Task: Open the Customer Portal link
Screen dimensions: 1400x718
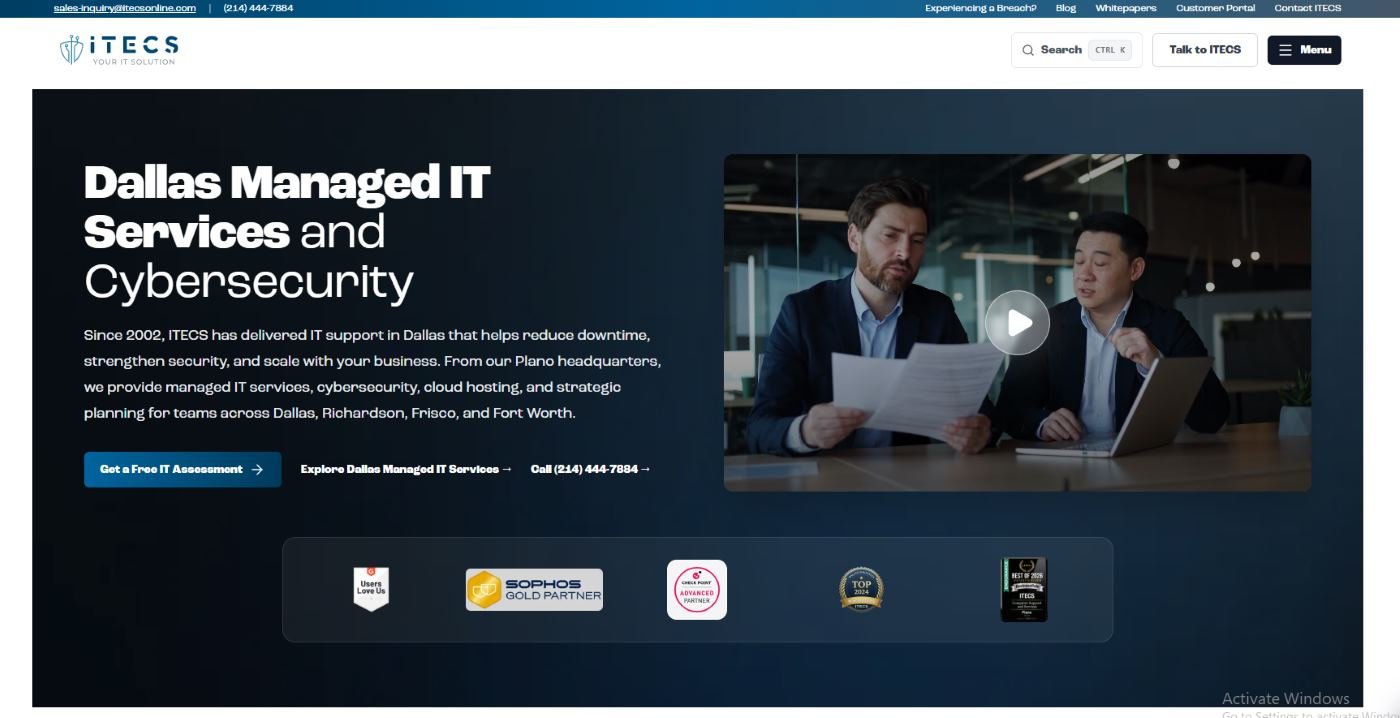Action: tap(1215, 8)
